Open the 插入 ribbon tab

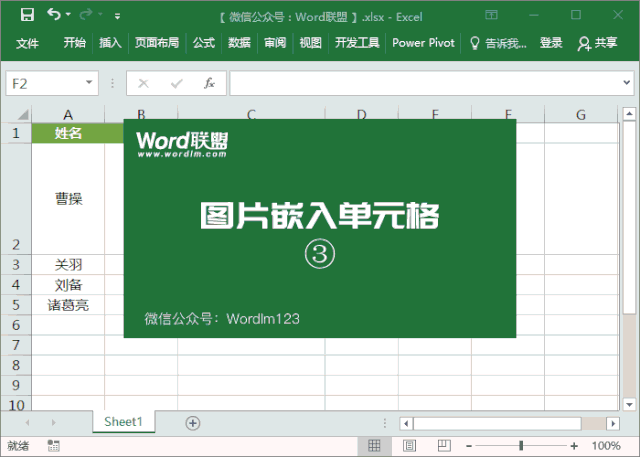[110, 43]
